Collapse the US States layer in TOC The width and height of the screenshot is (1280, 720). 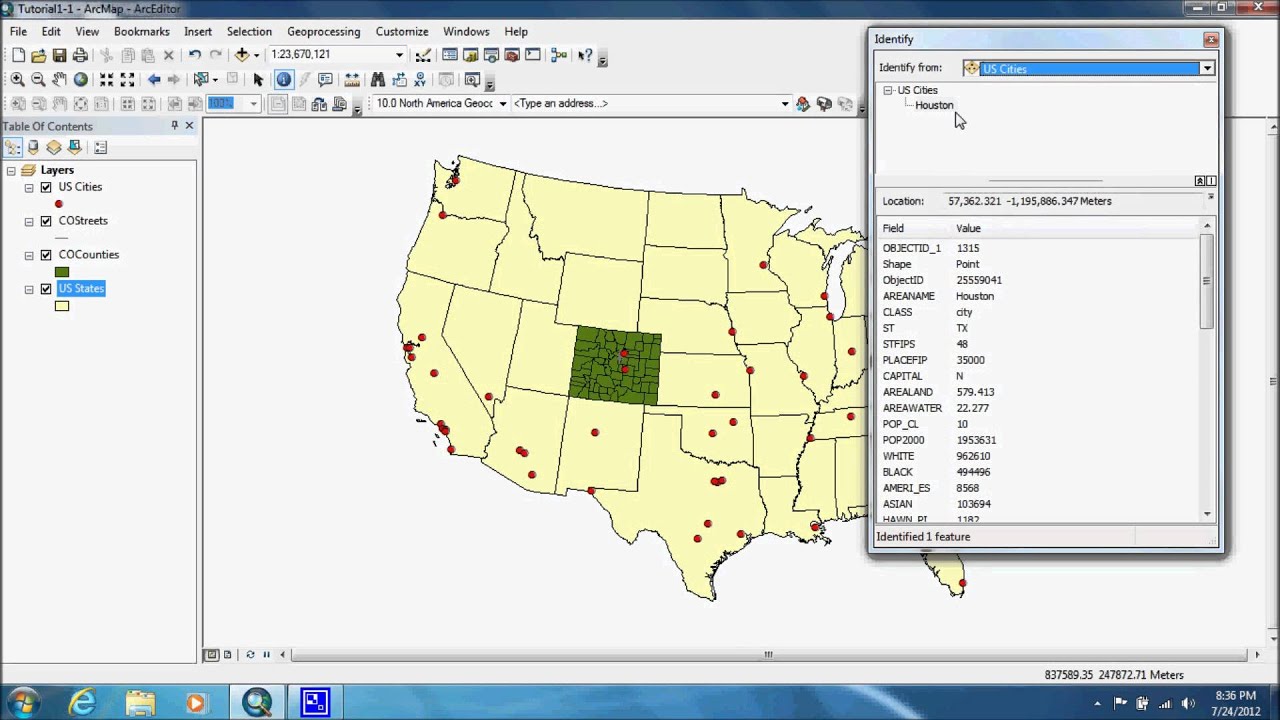29,289
